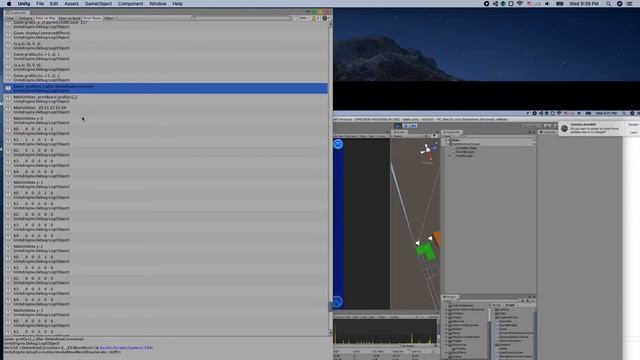Open the Assets menu
Screen dimensions: 640x360
tap(71, 4)
